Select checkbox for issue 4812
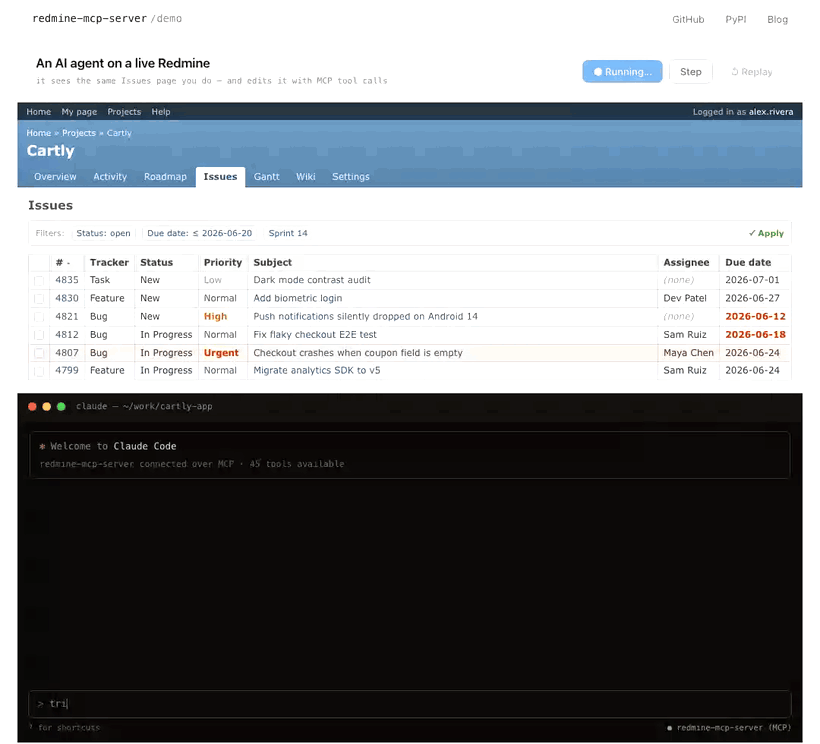Screen dimensions: 820x744 (x=39, y=335)
